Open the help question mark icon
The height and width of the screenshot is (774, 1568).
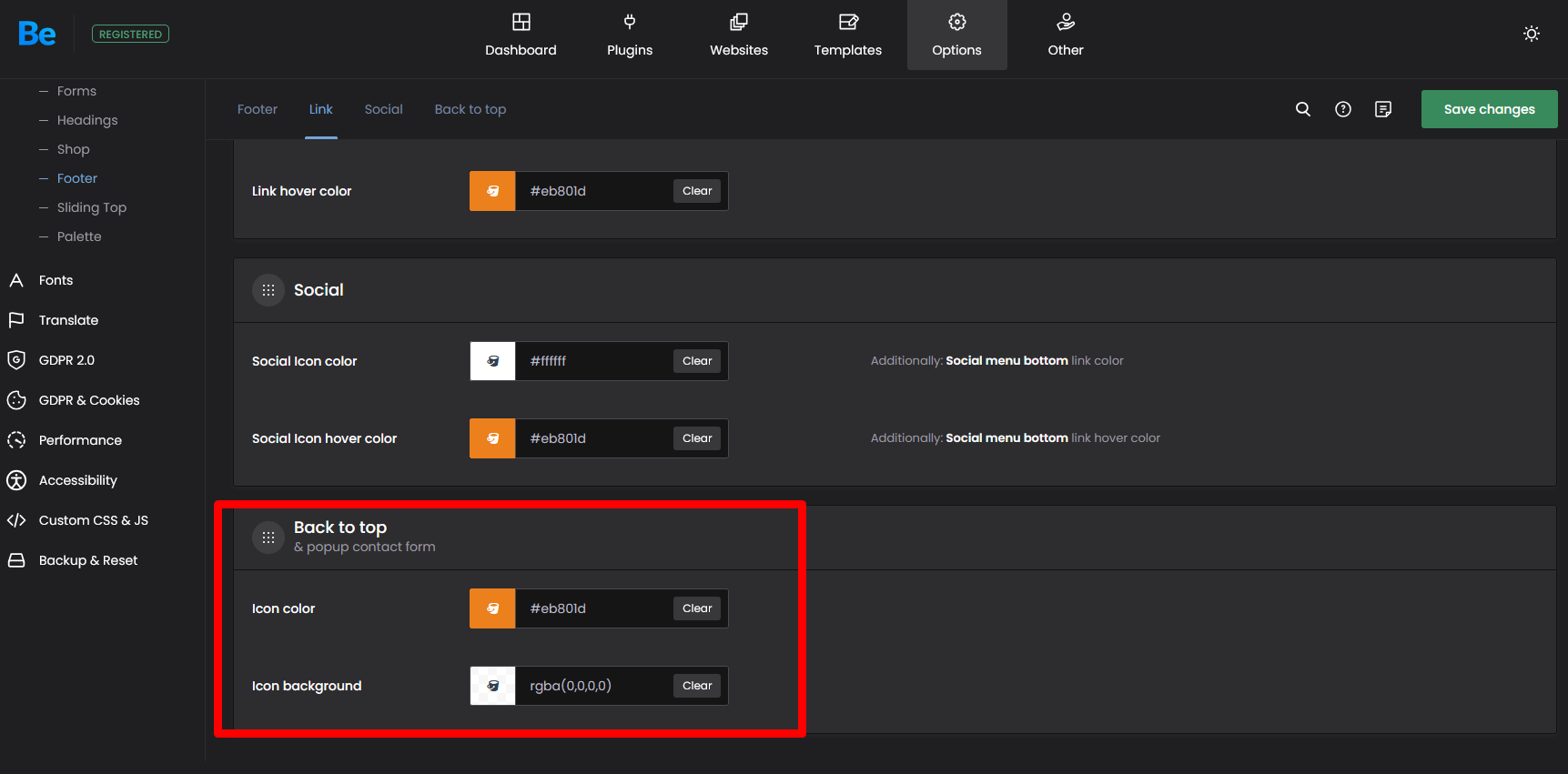[x=1343, y=109]
